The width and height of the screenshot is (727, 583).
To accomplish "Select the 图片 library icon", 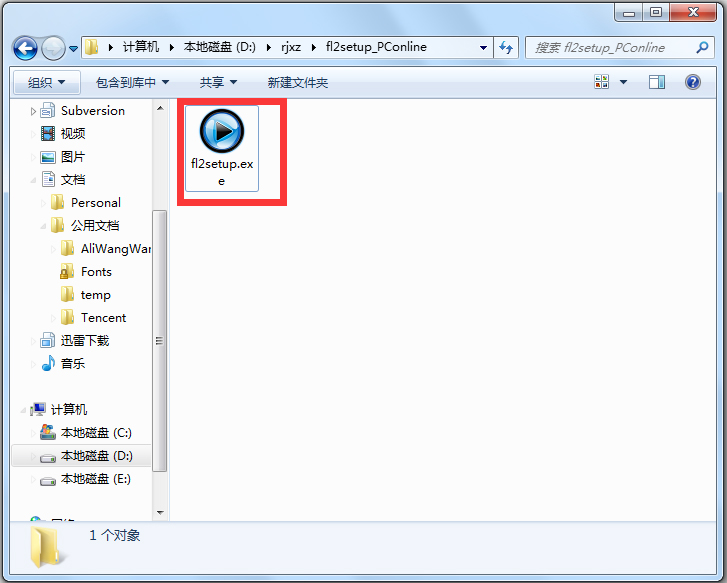I will click(x=48, y=157).
